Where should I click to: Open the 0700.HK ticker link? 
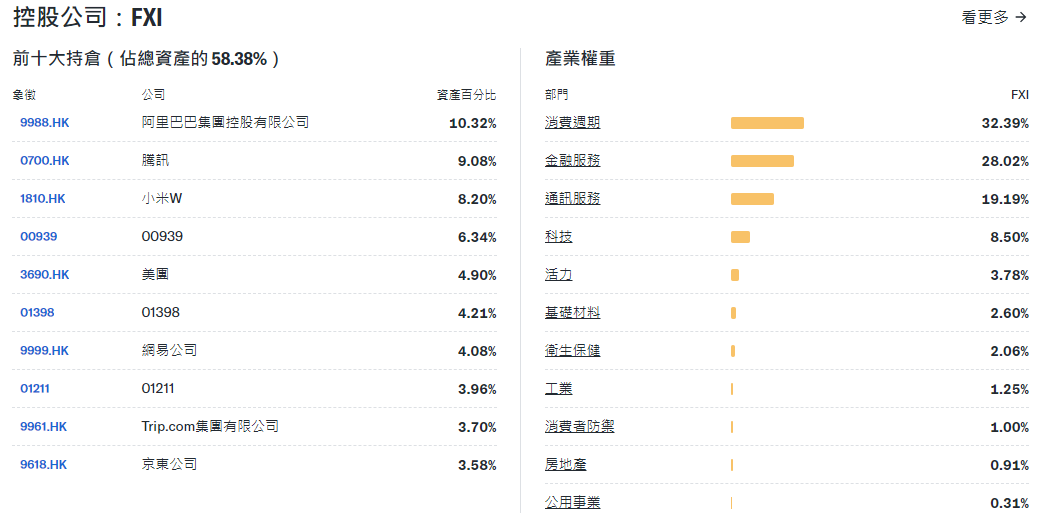[45, 161]
